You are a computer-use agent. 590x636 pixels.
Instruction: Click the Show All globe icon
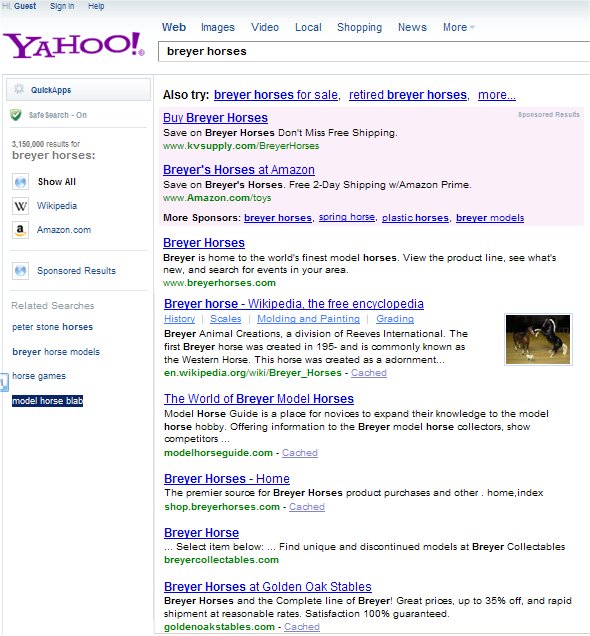point(20,182)
